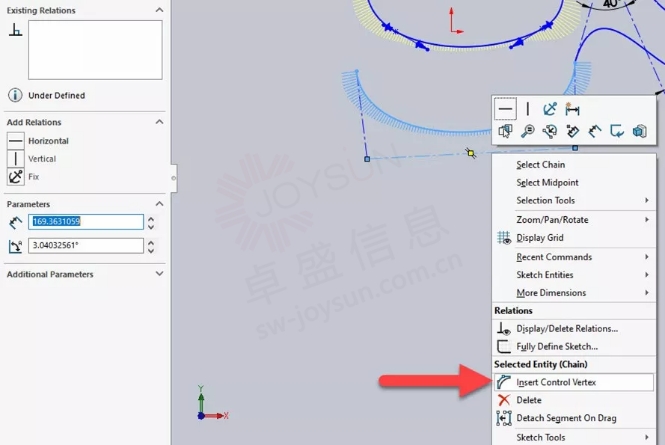Open the Selection Tools submenu arrow
Viewport: 665px width, 445px height.
click(647, 200)
